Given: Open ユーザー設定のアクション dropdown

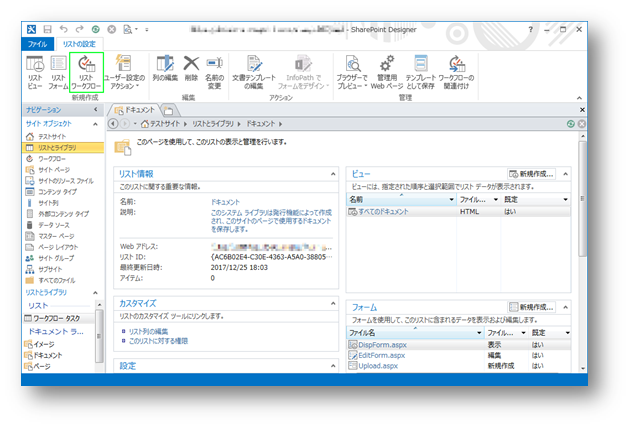Looking at the screenshot, I should point(126,70).
